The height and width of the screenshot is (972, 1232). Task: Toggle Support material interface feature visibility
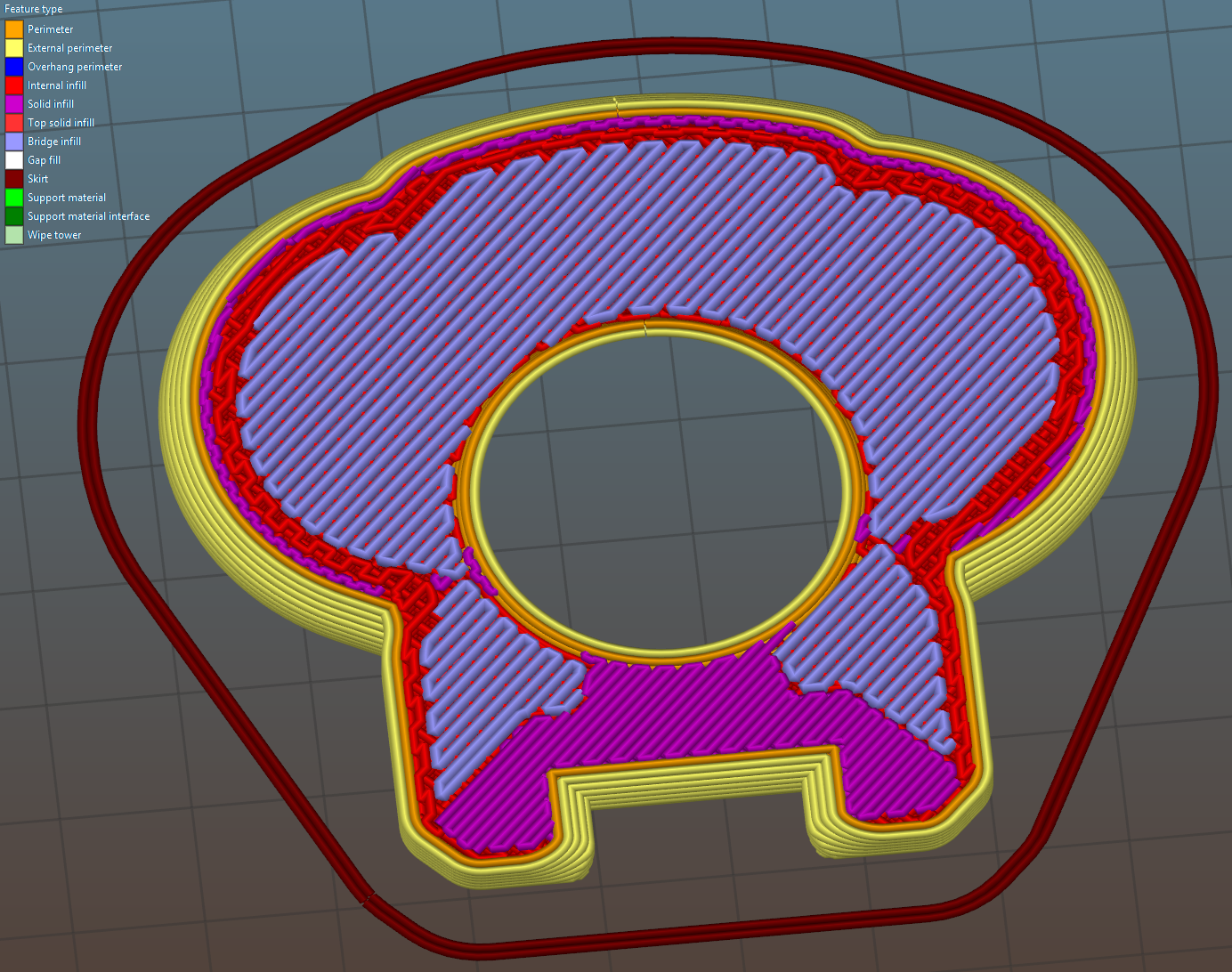tap(14, 215)
